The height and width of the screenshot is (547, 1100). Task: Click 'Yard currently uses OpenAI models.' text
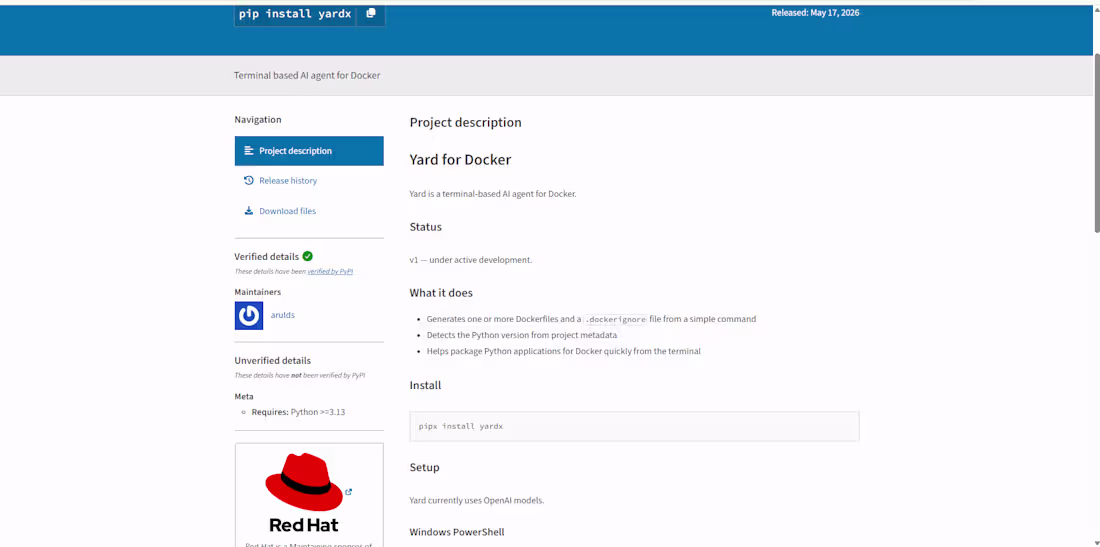(x=477, y=501)
